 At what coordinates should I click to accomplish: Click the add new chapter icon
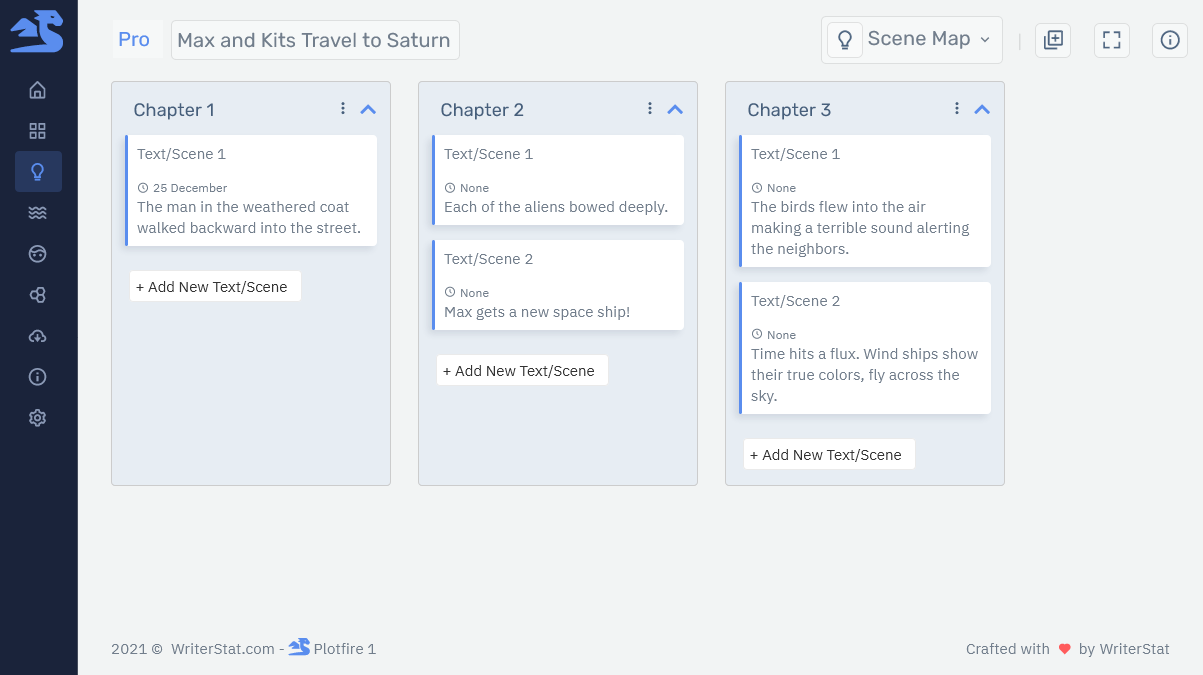pos(1052,40)
